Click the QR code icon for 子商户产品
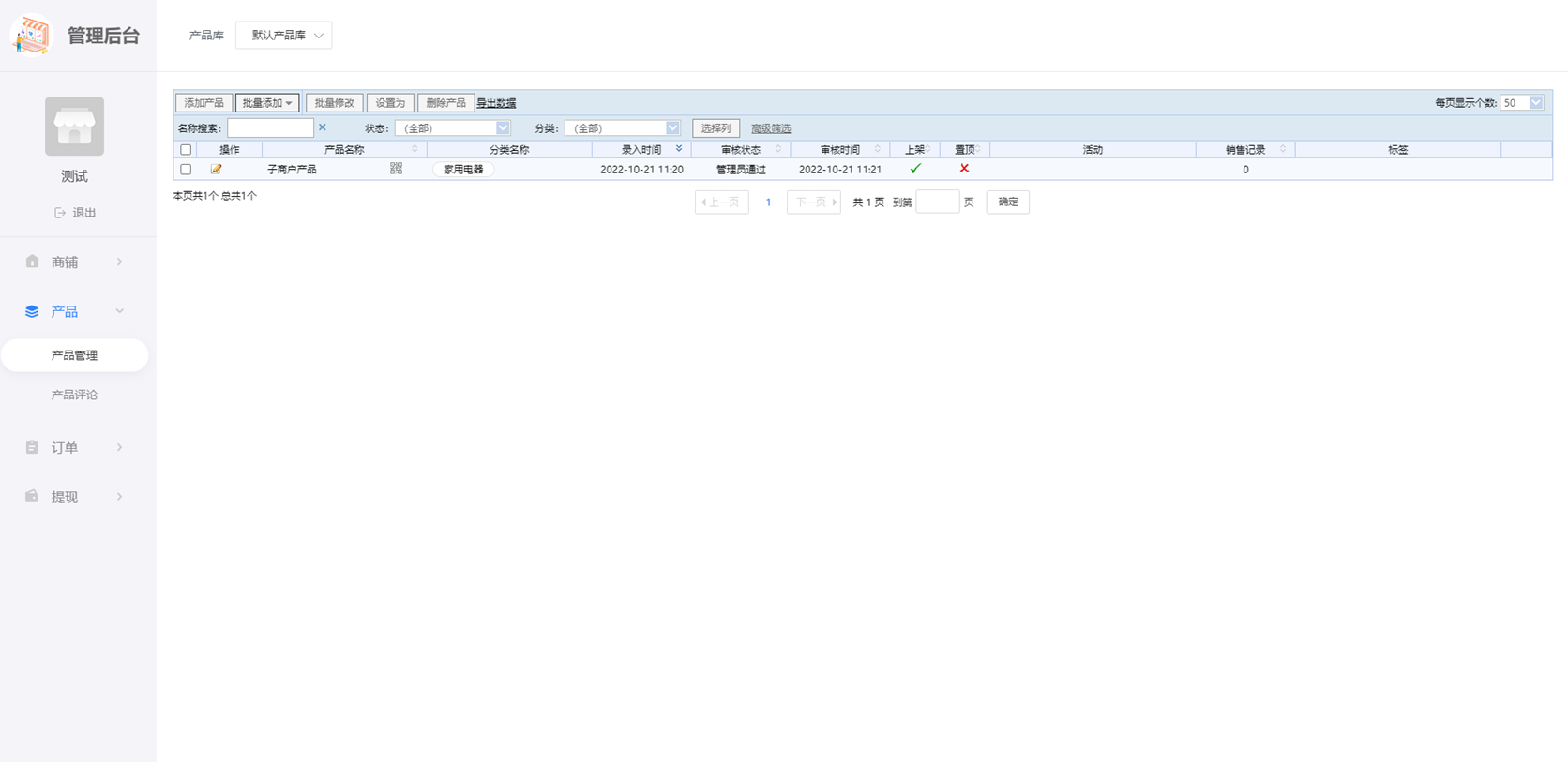This screenshot has width=1568, height=762. coord(396,169)
